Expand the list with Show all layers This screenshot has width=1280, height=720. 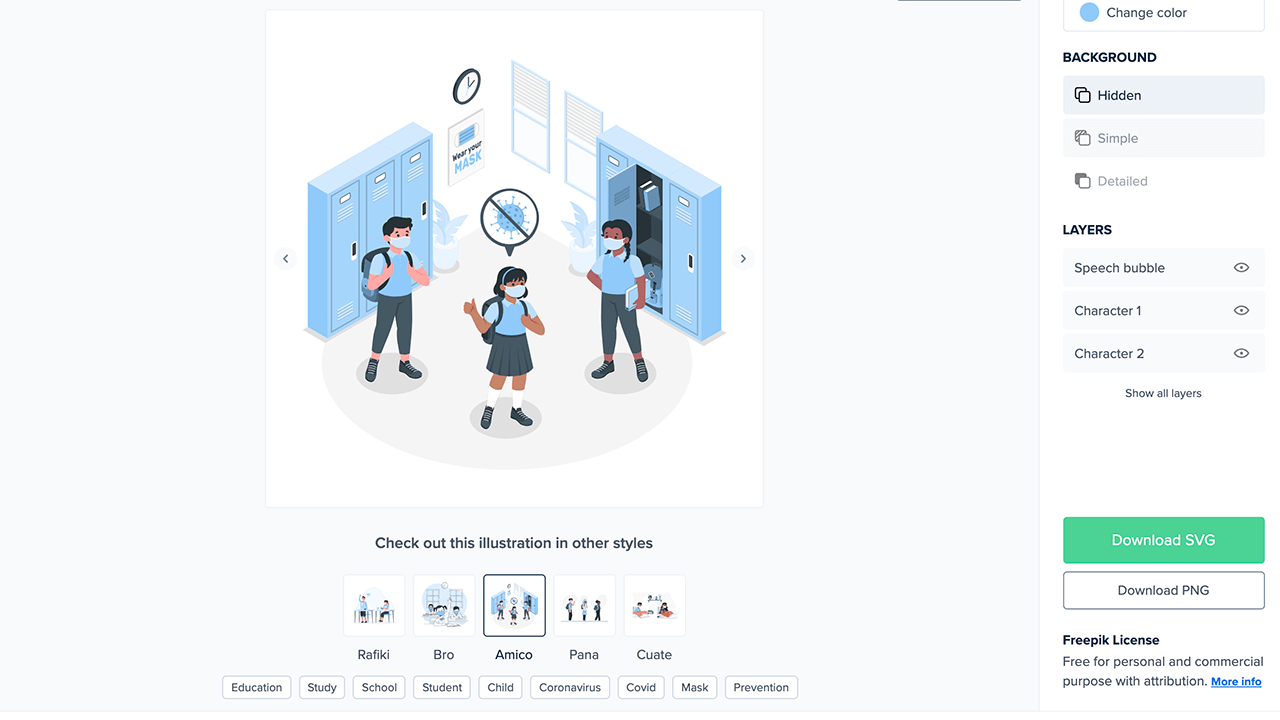(1163, 393)
